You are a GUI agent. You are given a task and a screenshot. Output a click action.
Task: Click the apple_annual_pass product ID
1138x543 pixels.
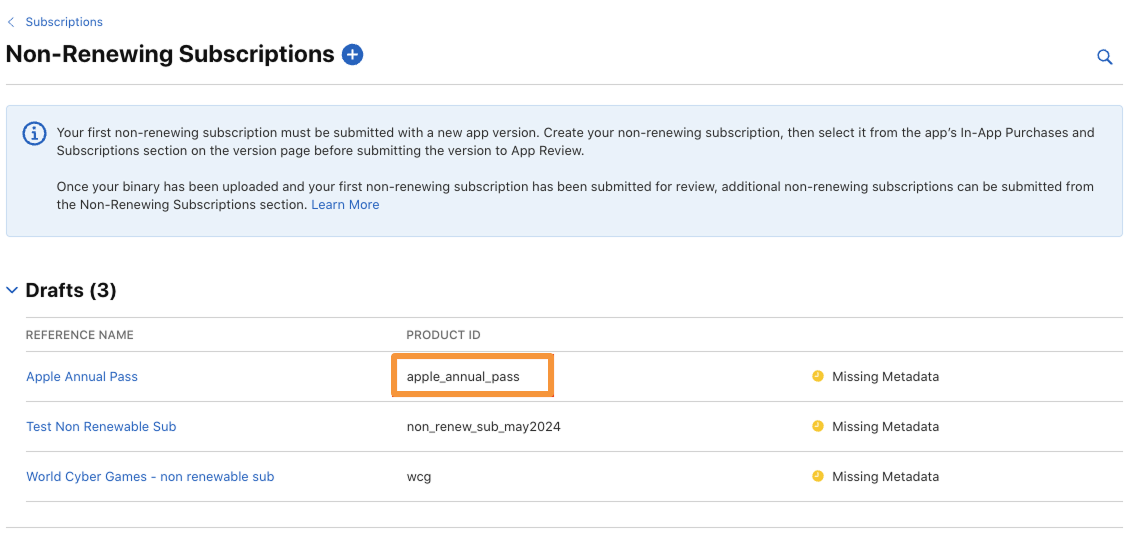(463, 377)
